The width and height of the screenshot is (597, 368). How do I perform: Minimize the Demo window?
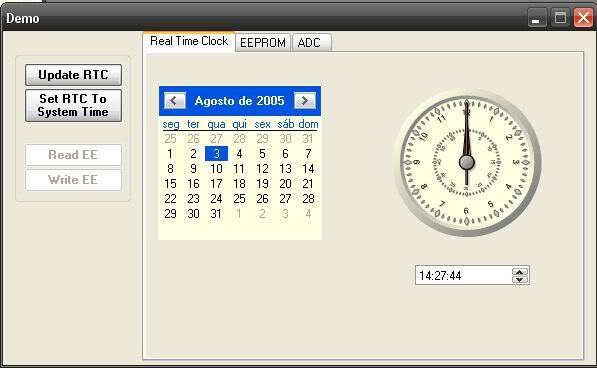(x=536, y=18)
